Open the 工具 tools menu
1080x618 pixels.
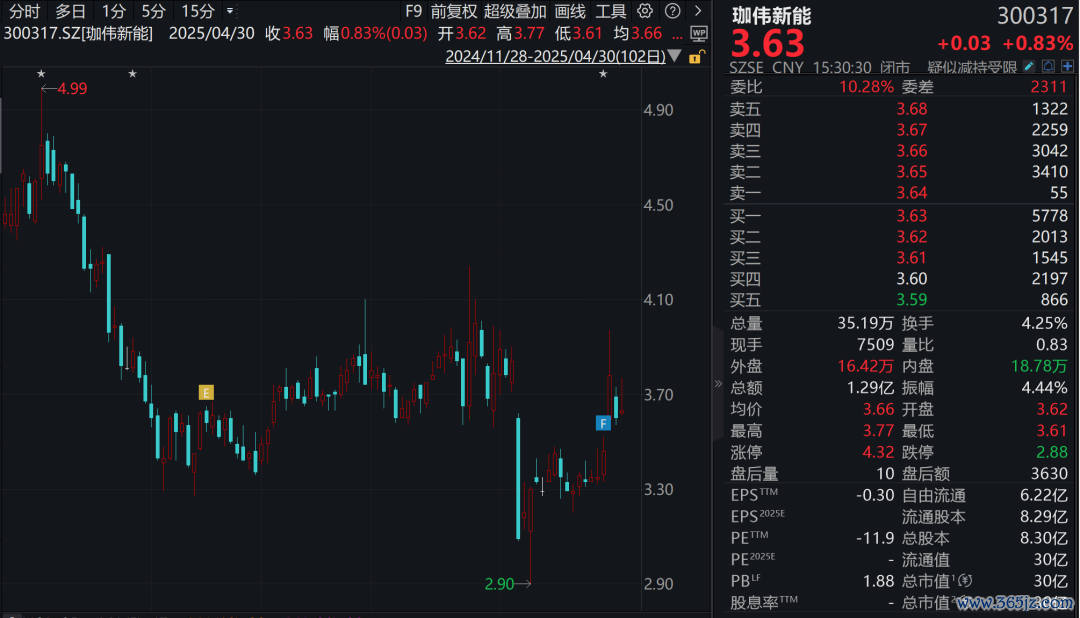click(x=610, y=11)
